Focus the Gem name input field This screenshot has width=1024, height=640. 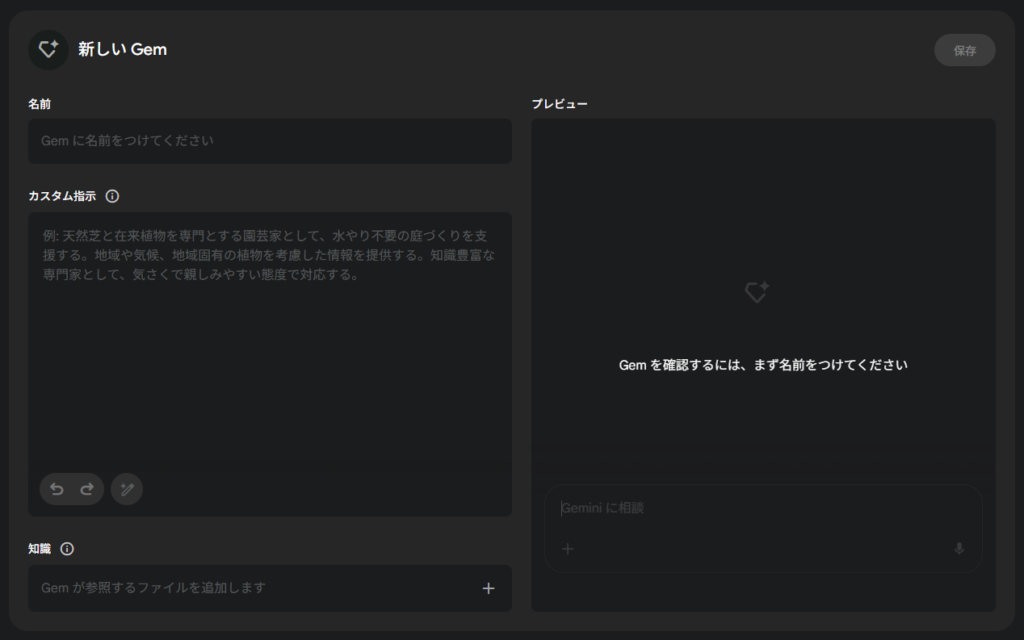click(270, 141)
